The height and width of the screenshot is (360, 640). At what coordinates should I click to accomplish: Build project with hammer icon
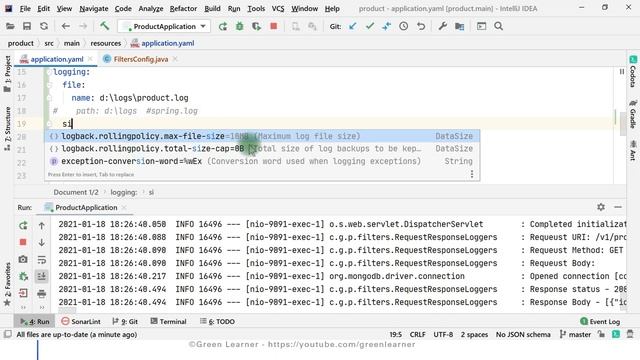click(104, 26)
